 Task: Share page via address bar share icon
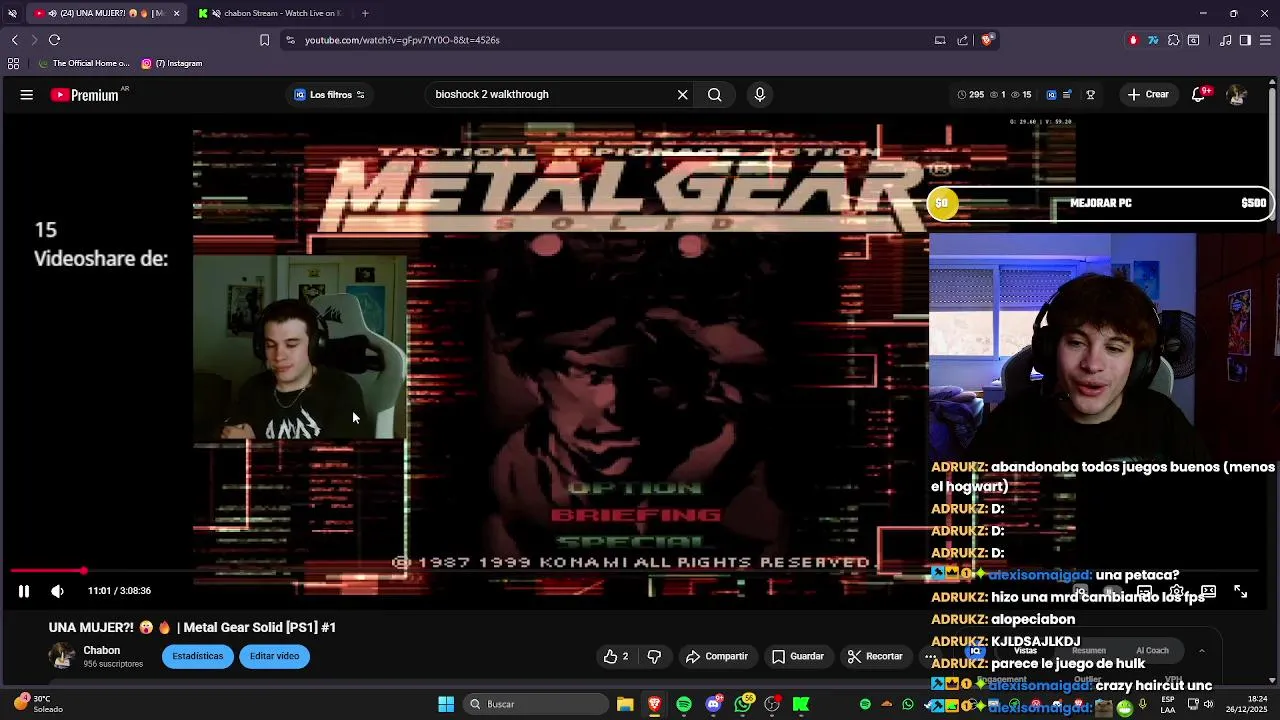[962, 40]
